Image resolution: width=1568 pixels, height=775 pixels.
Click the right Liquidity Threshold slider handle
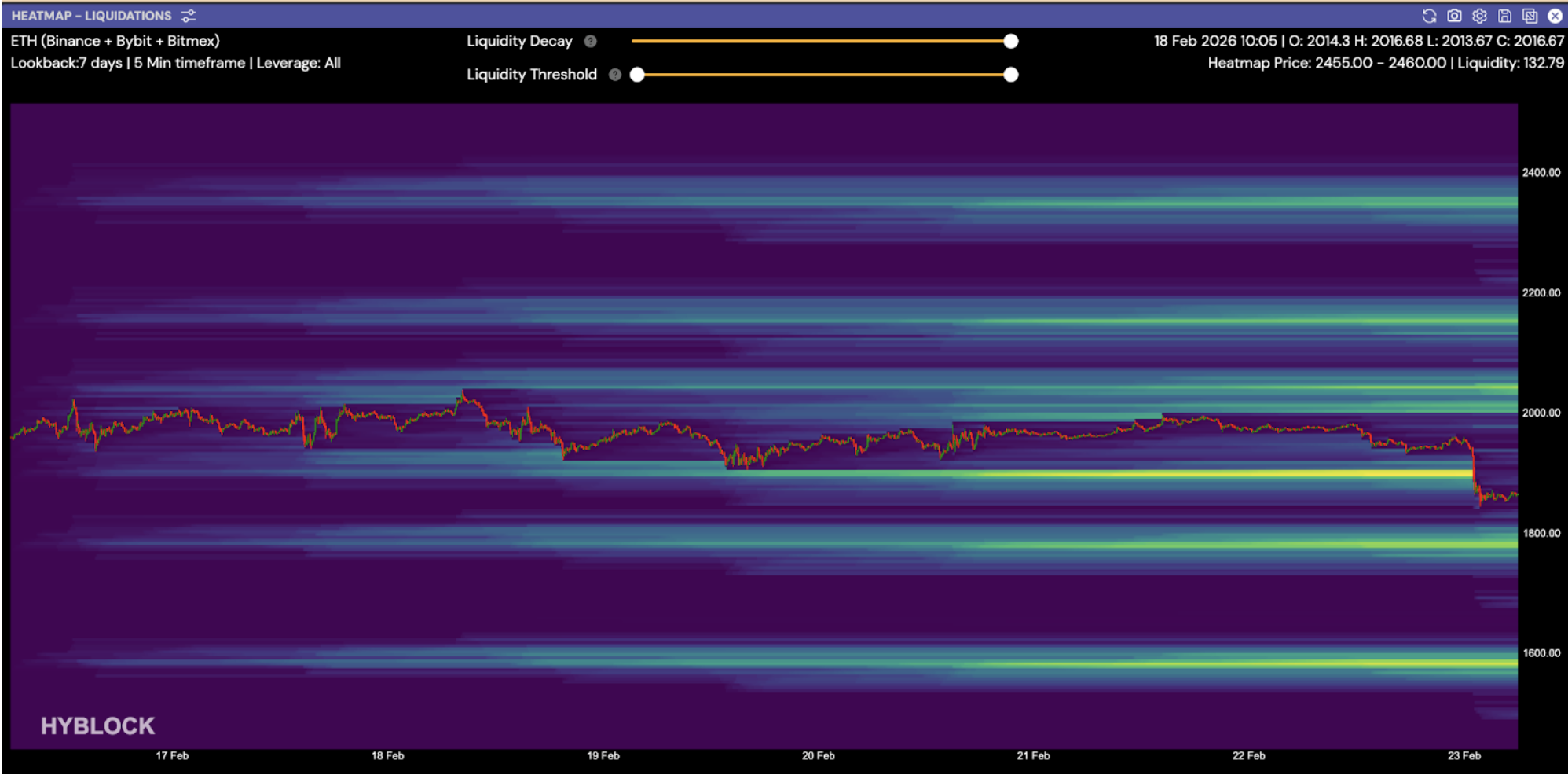pos(1011,75)
